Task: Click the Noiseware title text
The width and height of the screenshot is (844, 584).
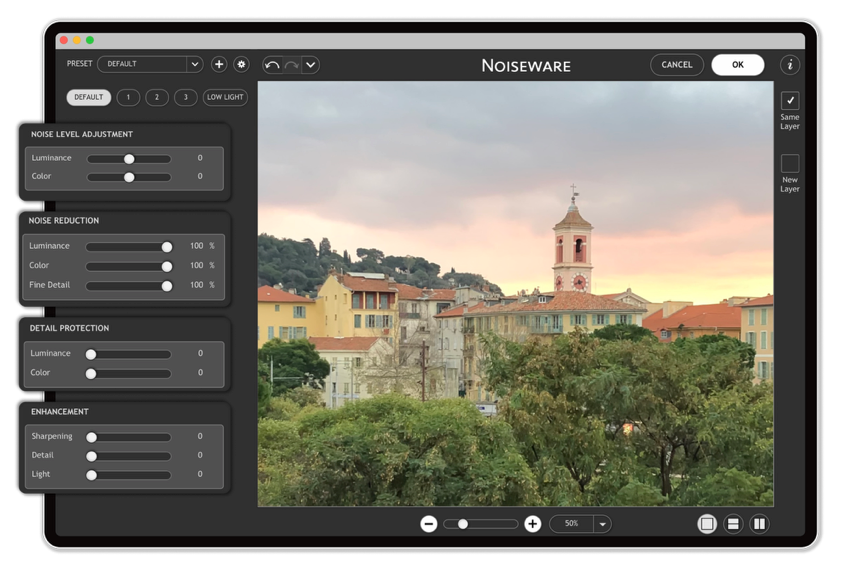Action: [x=526, y=65]
